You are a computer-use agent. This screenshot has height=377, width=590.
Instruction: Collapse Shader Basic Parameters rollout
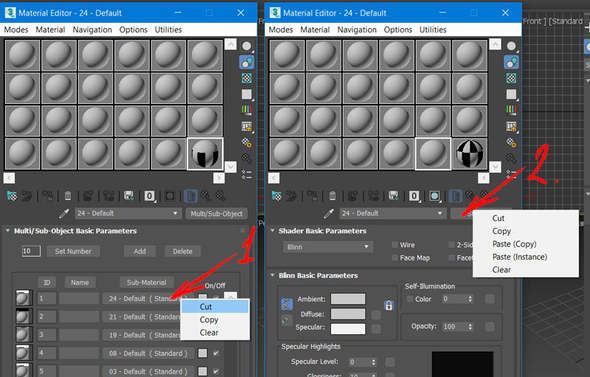pos(272,231)
